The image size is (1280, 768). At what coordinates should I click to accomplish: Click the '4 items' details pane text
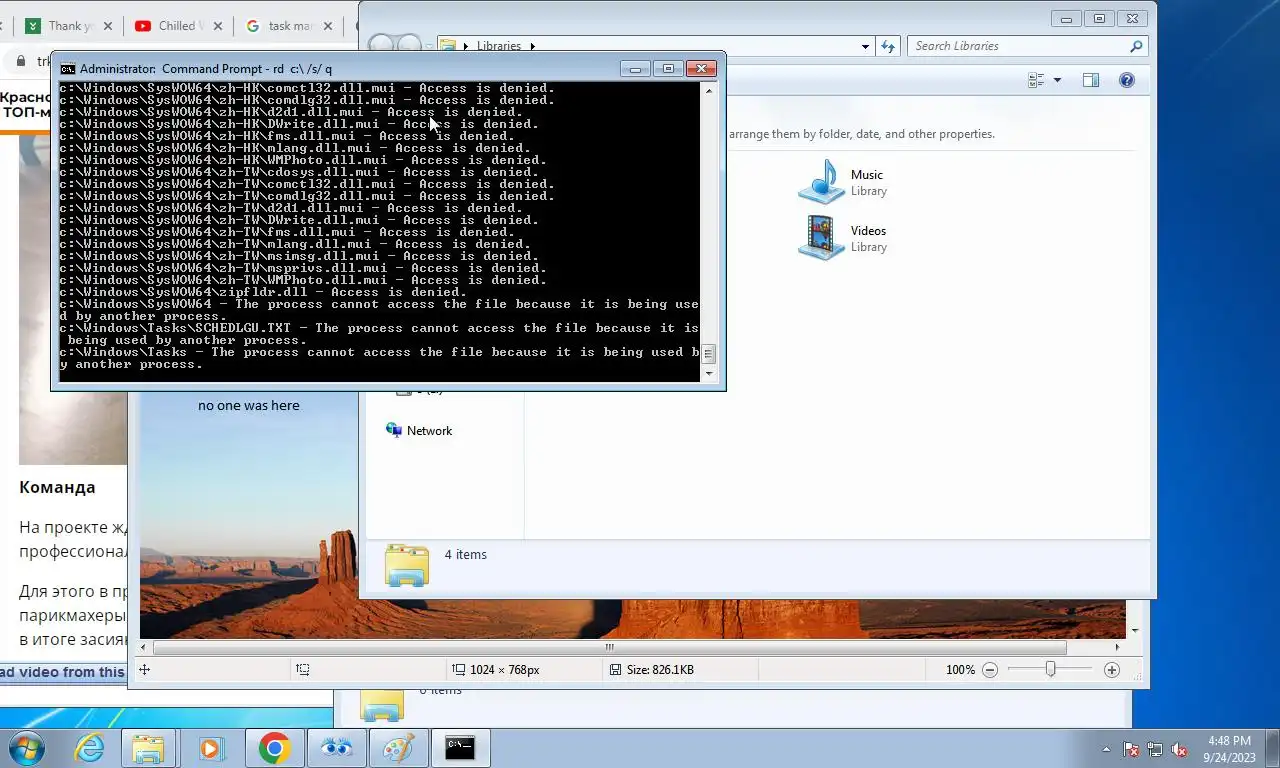tap(466, 554)
